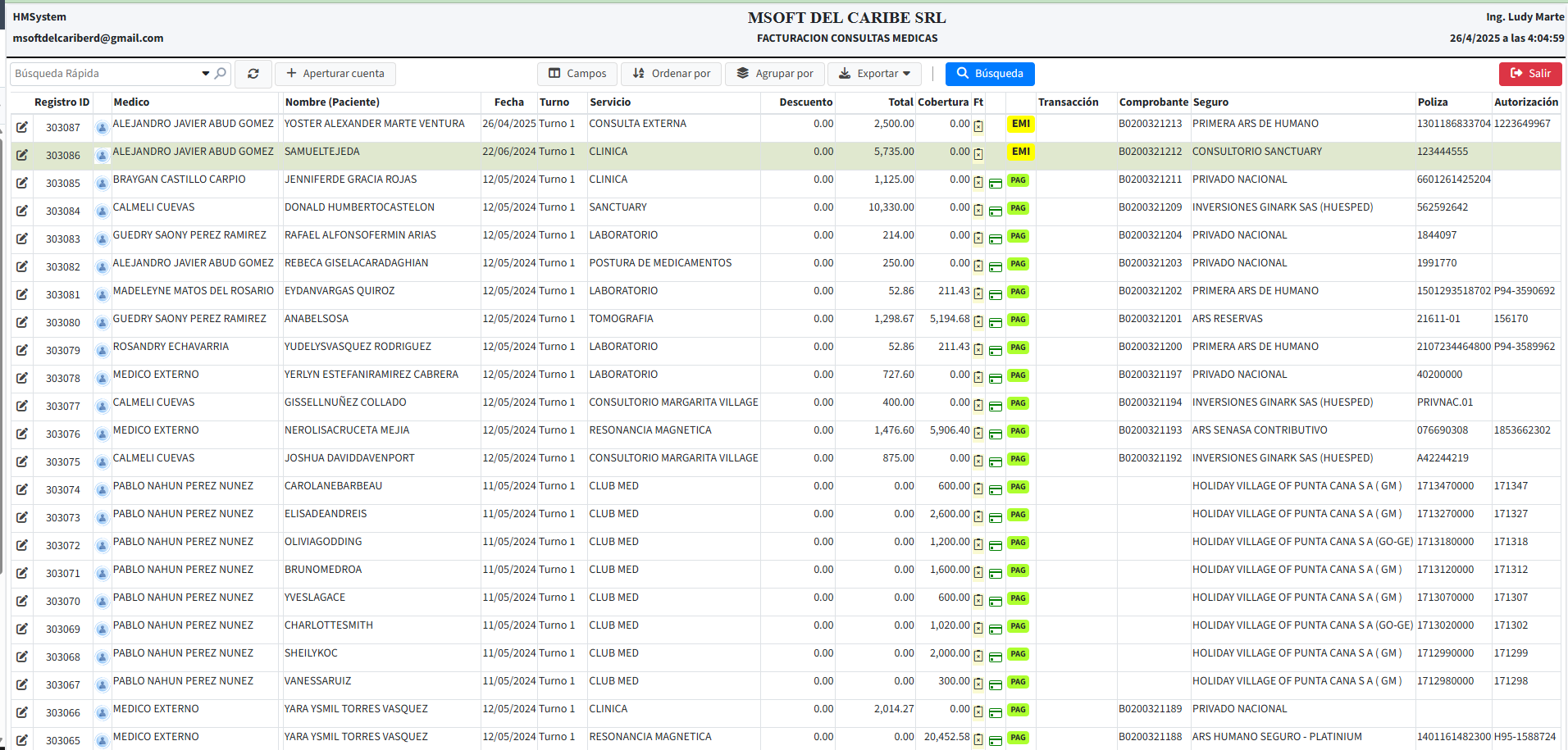Image resolution: width=1568 pixels, height=750 pixels.
Task: Click the Cobertura column header
Action: 943,102
